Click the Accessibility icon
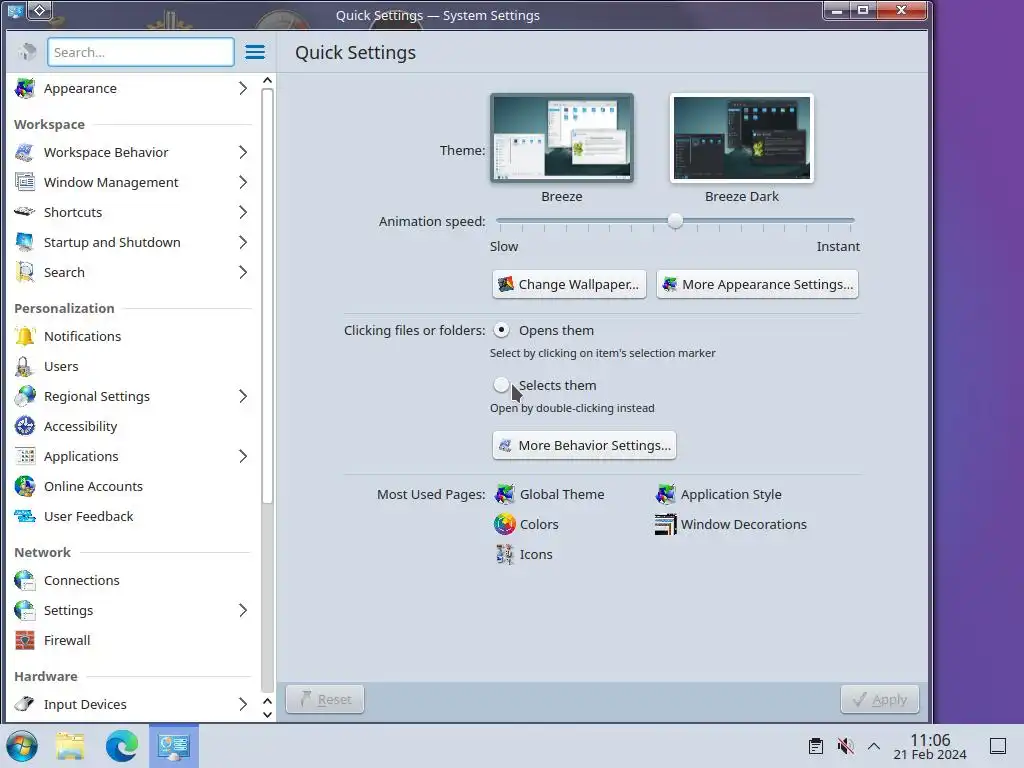Viewport: 1024px width, 768px height. point(25,426)
